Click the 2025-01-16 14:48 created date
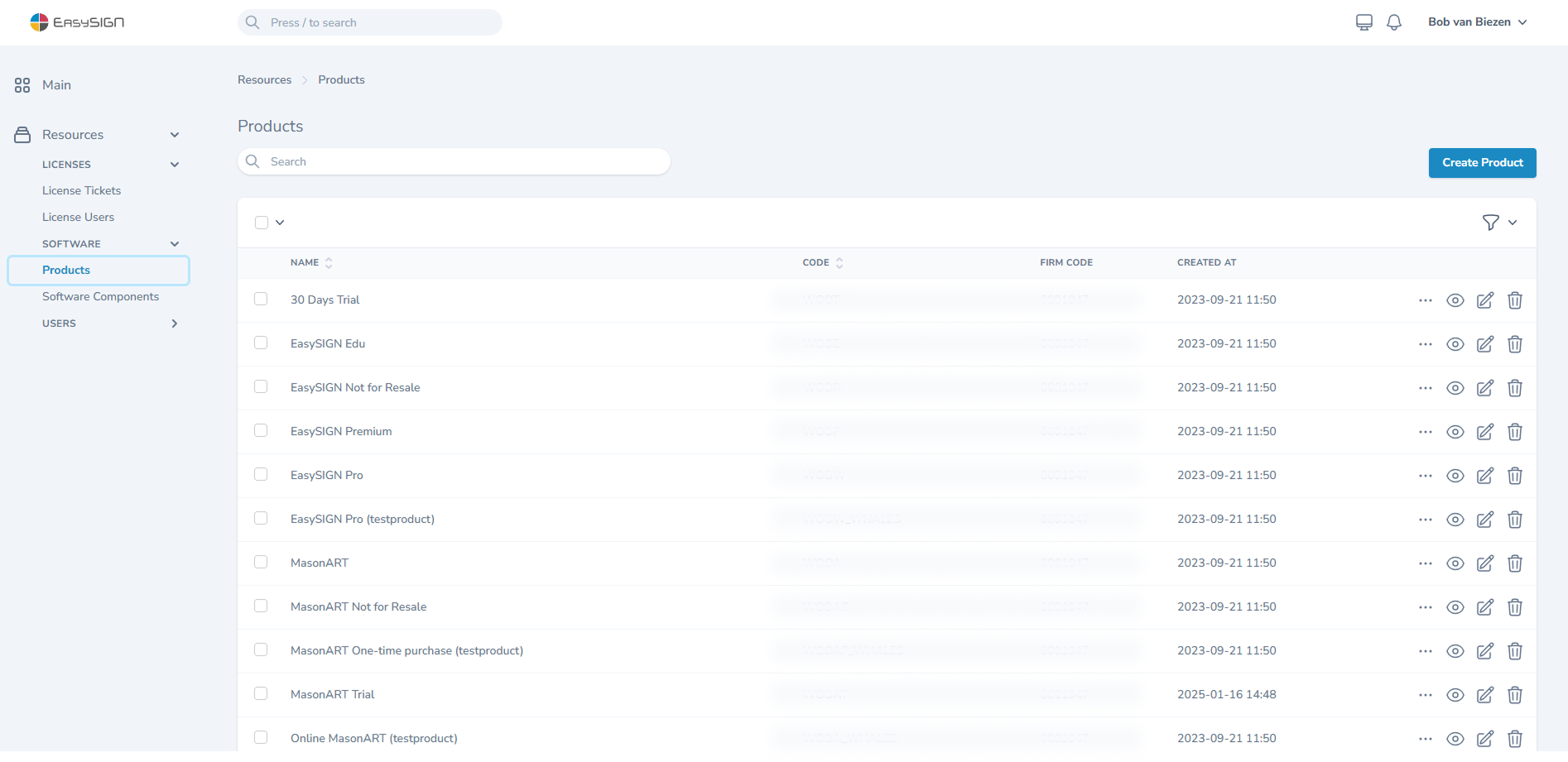 pos(1226,694)
